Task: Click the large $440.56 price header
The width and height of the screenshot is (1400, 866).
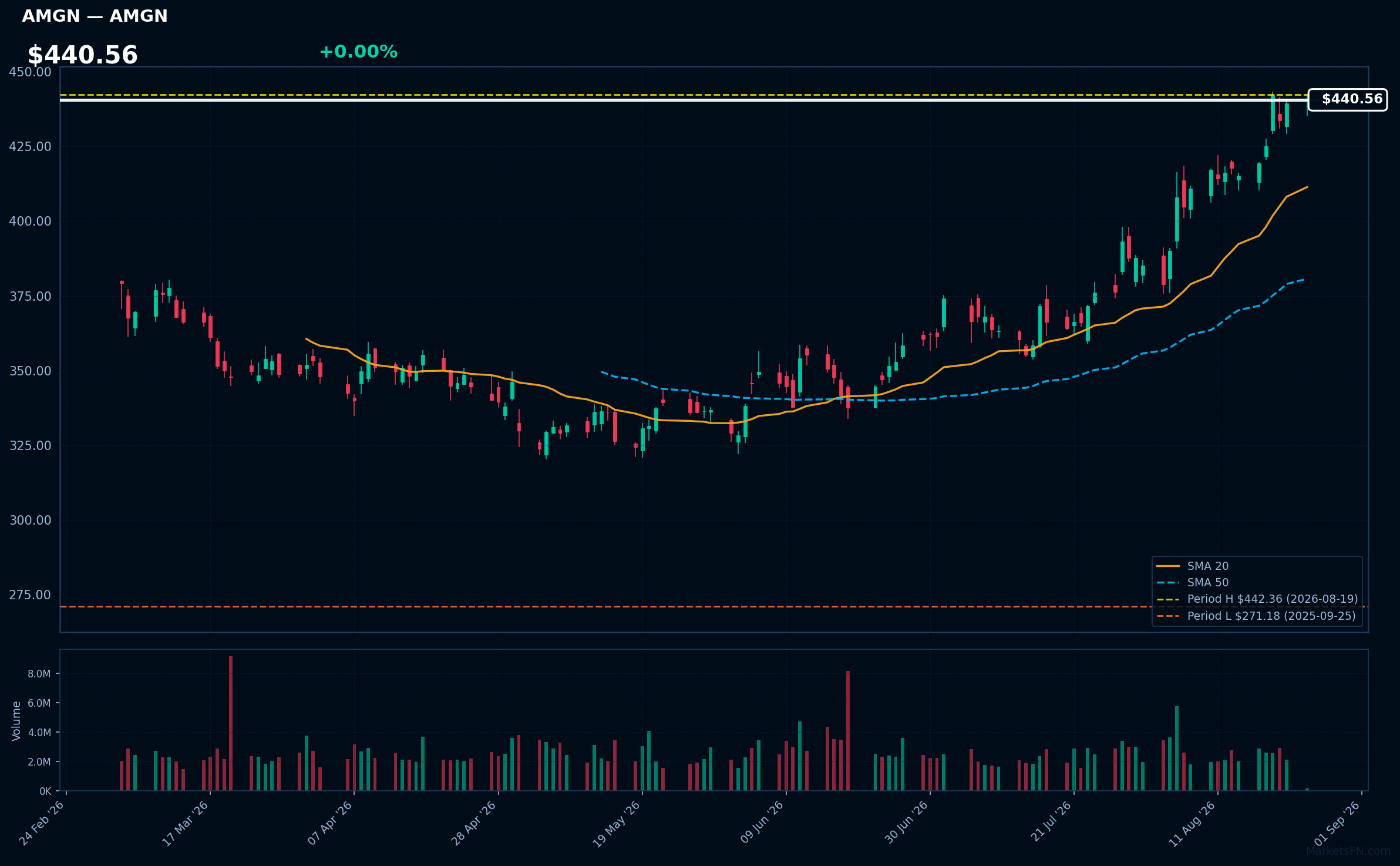Action: pyautogui.click(x=82, y=55)
